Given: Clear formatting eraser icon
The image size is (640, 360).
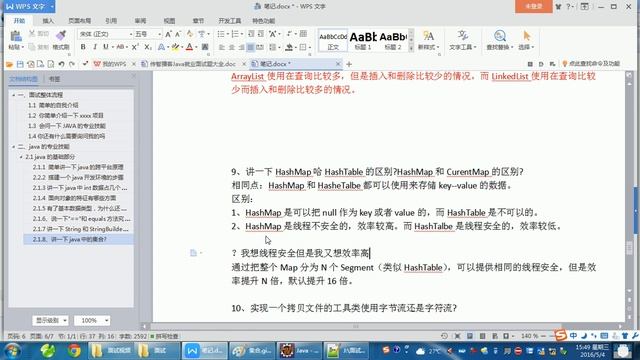Looking at the screenshot, I should point(190,34).
